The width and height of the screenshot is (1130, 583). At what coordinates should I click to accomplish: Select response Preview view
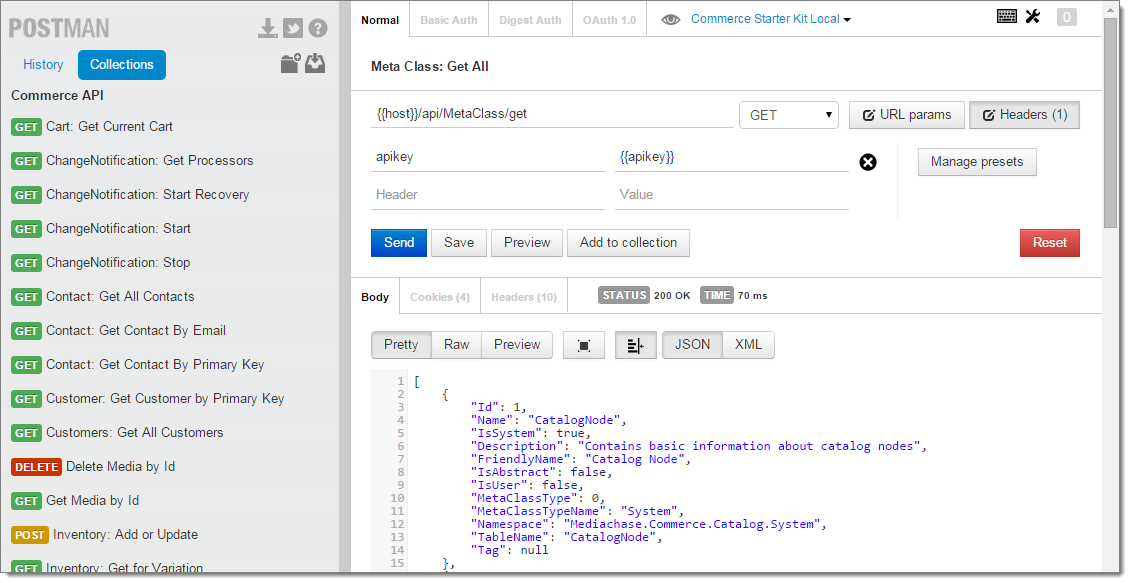[517, 345]
